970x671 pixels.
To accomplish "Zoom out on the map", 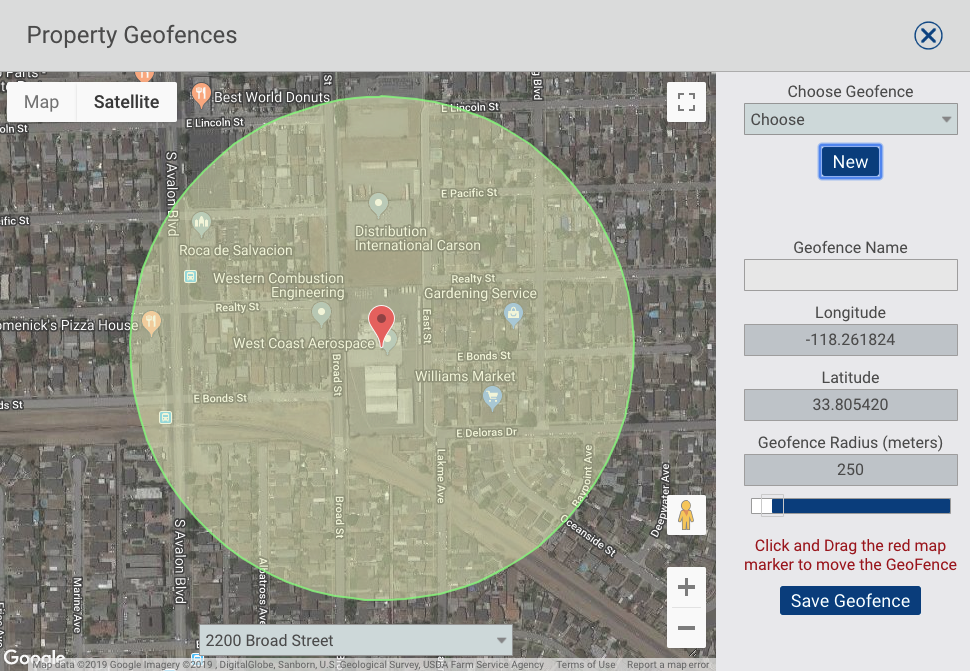I will pyautogui.click(x=686, y=628).
